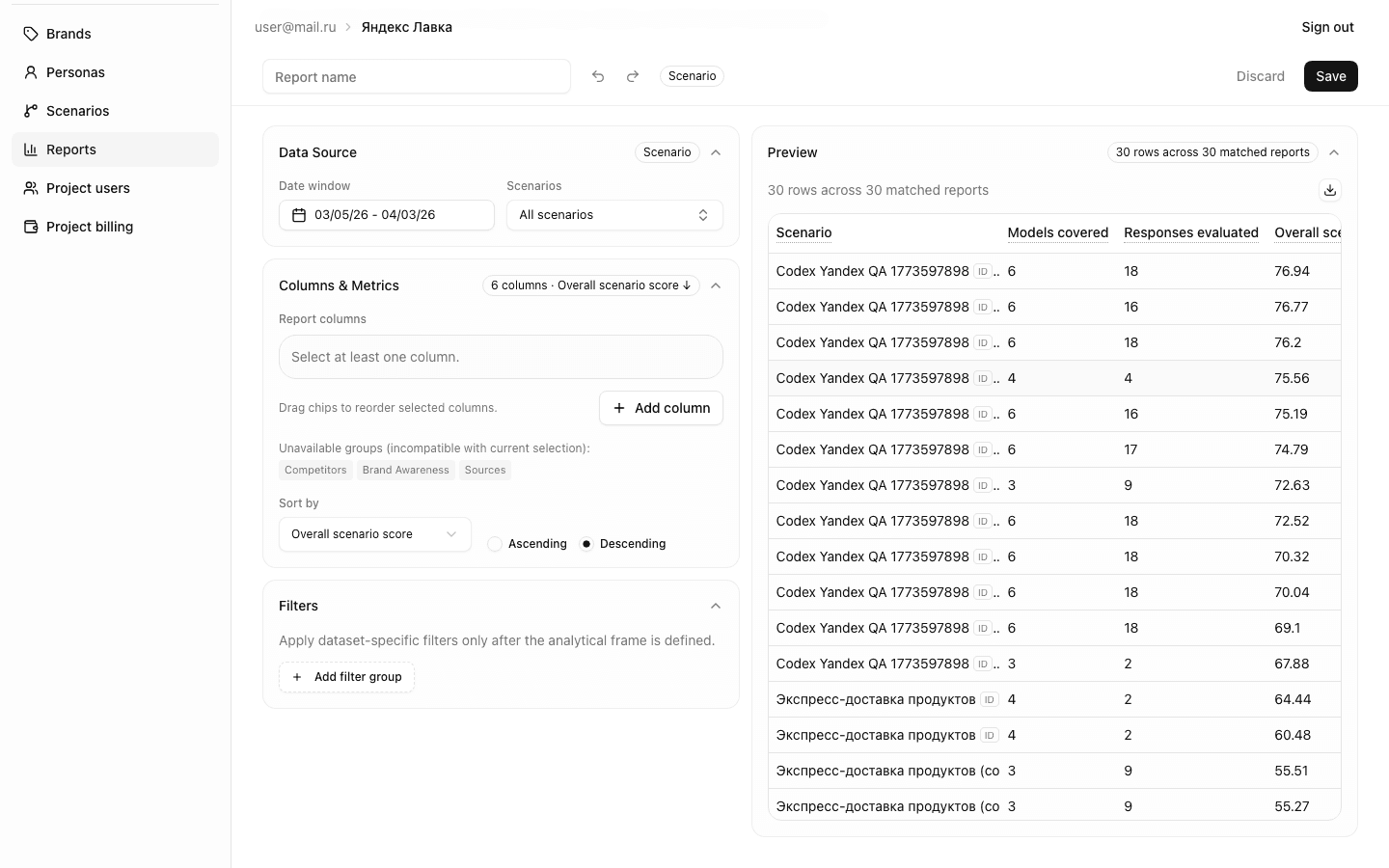The width and height of the screenshot is (1389, 868).
Task: Toggle the Project users sidebar entry
Action: [88, 188]
